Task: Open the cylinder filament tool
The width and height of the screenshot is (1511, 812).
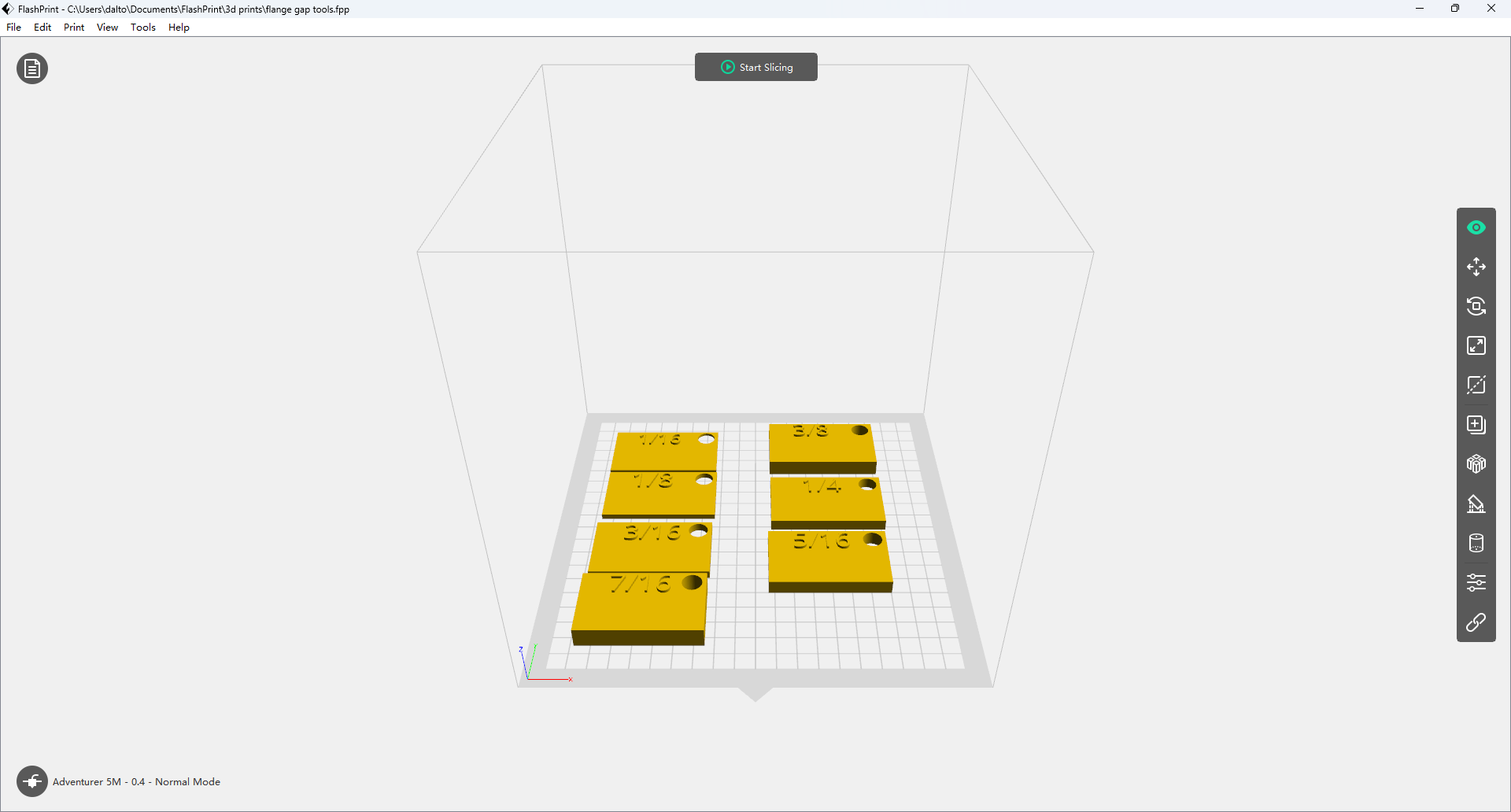Action: point(1476,543)
